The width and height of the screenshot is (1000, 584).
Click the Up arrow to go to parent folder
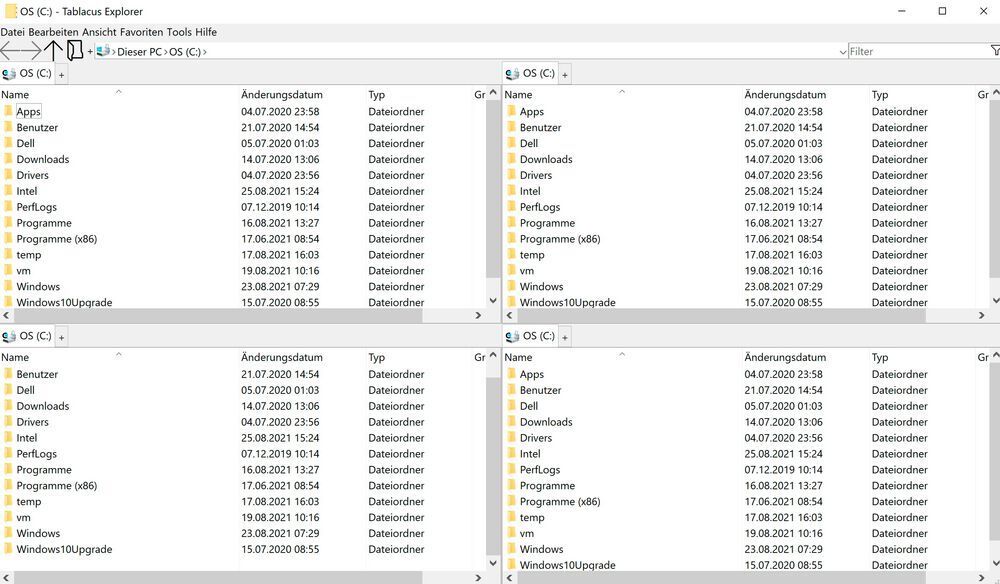(54, 51)
